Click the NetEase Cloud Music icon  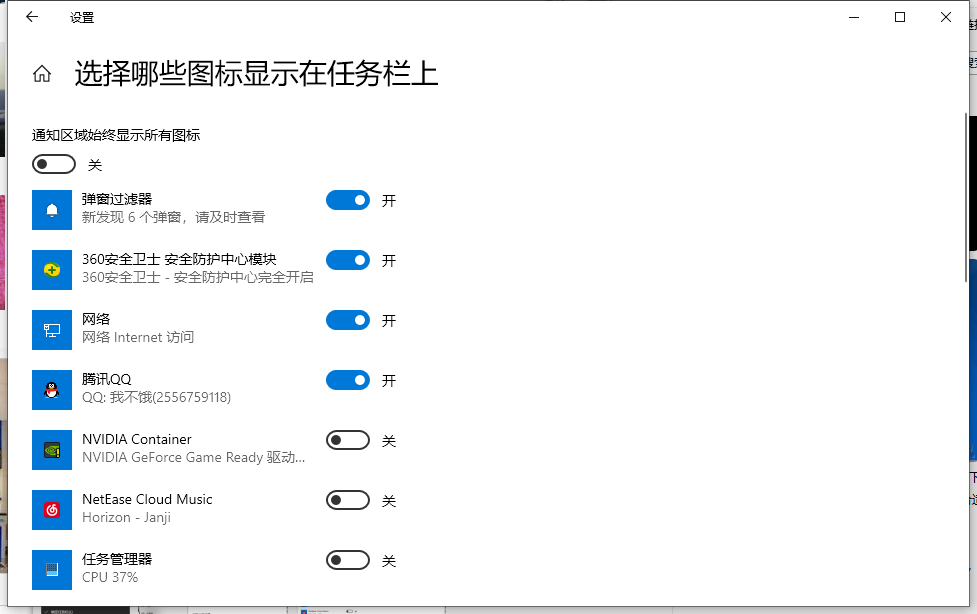click(x=52, y=509)
